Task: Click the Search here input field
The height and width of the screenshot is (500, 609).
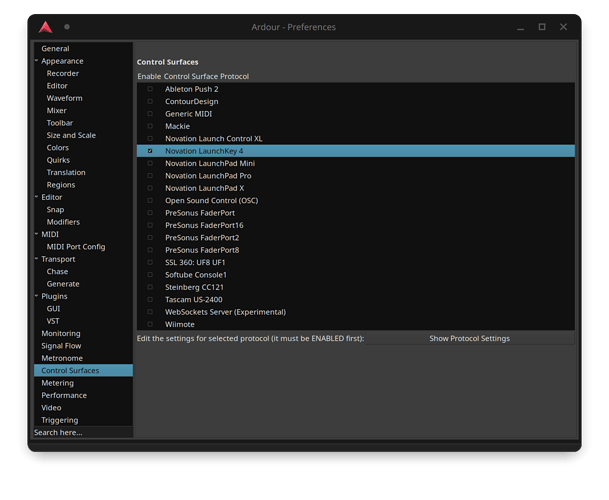Action: tap(82, 432)
